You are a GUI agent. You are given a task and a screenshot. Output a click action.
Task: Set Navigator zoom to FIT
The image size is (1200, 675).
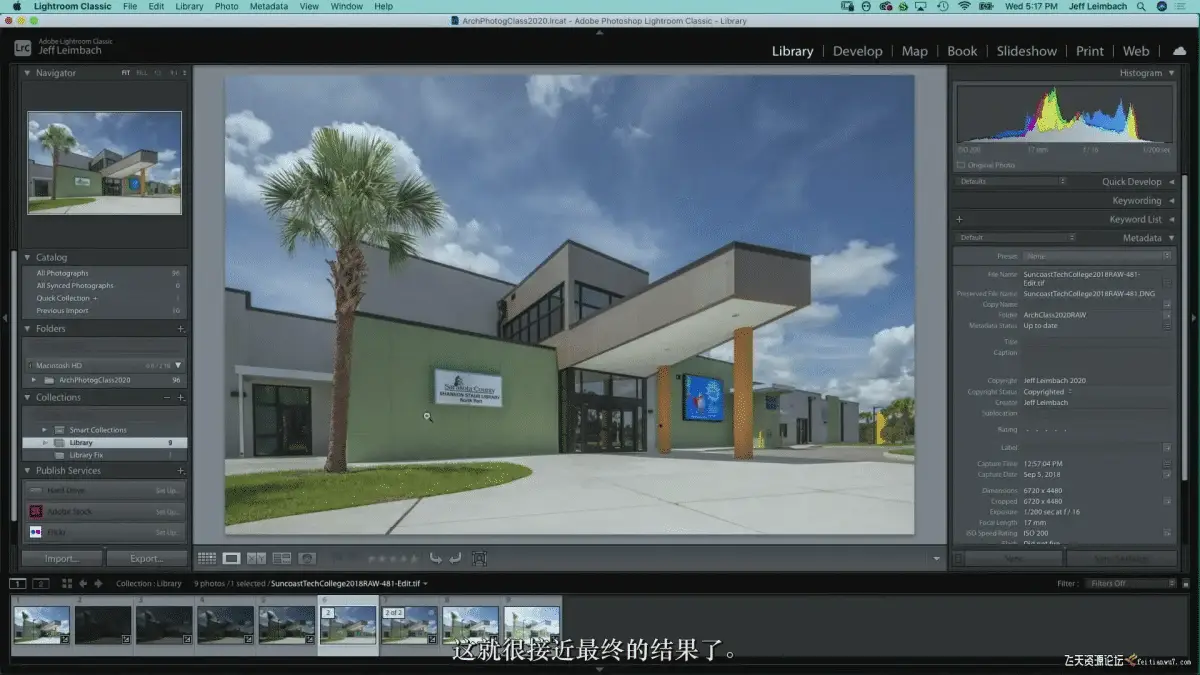pyautogui.click(x=126, y=73)
